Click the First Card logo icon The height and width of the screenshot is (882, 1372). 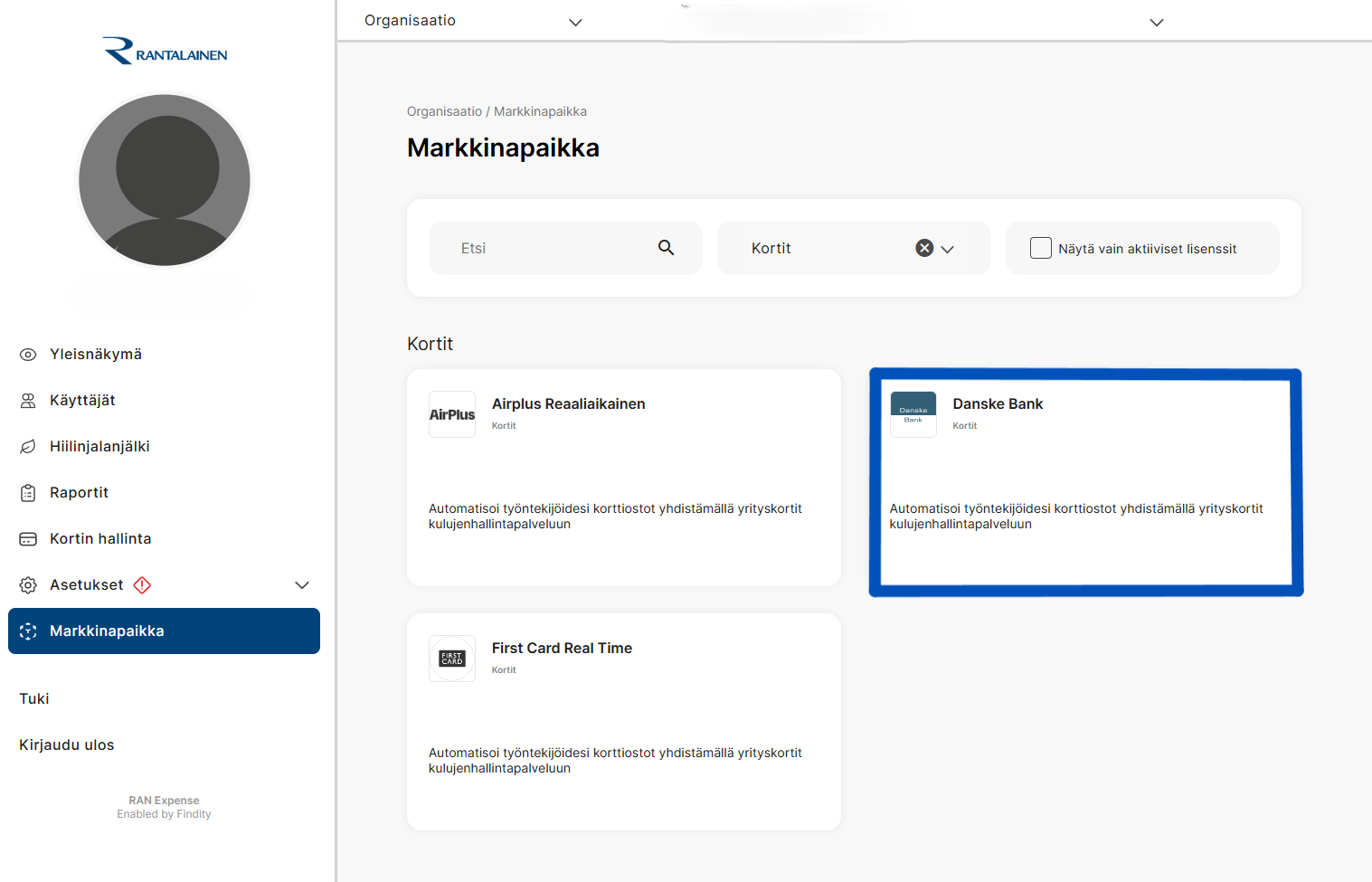452,659
